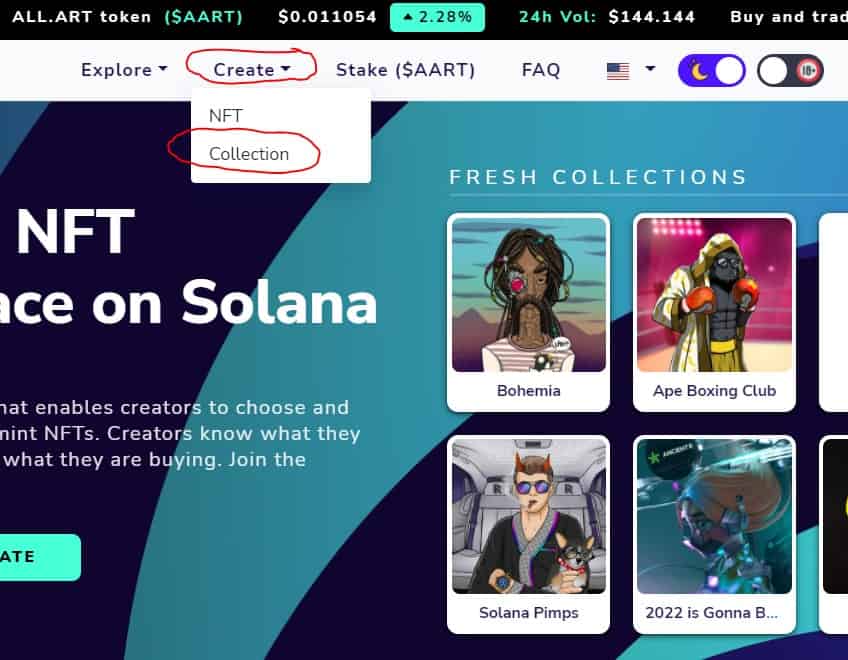Select Collection from the Create menu
Image resolution: width=848 pixels, height=660 pixels.
249,154
